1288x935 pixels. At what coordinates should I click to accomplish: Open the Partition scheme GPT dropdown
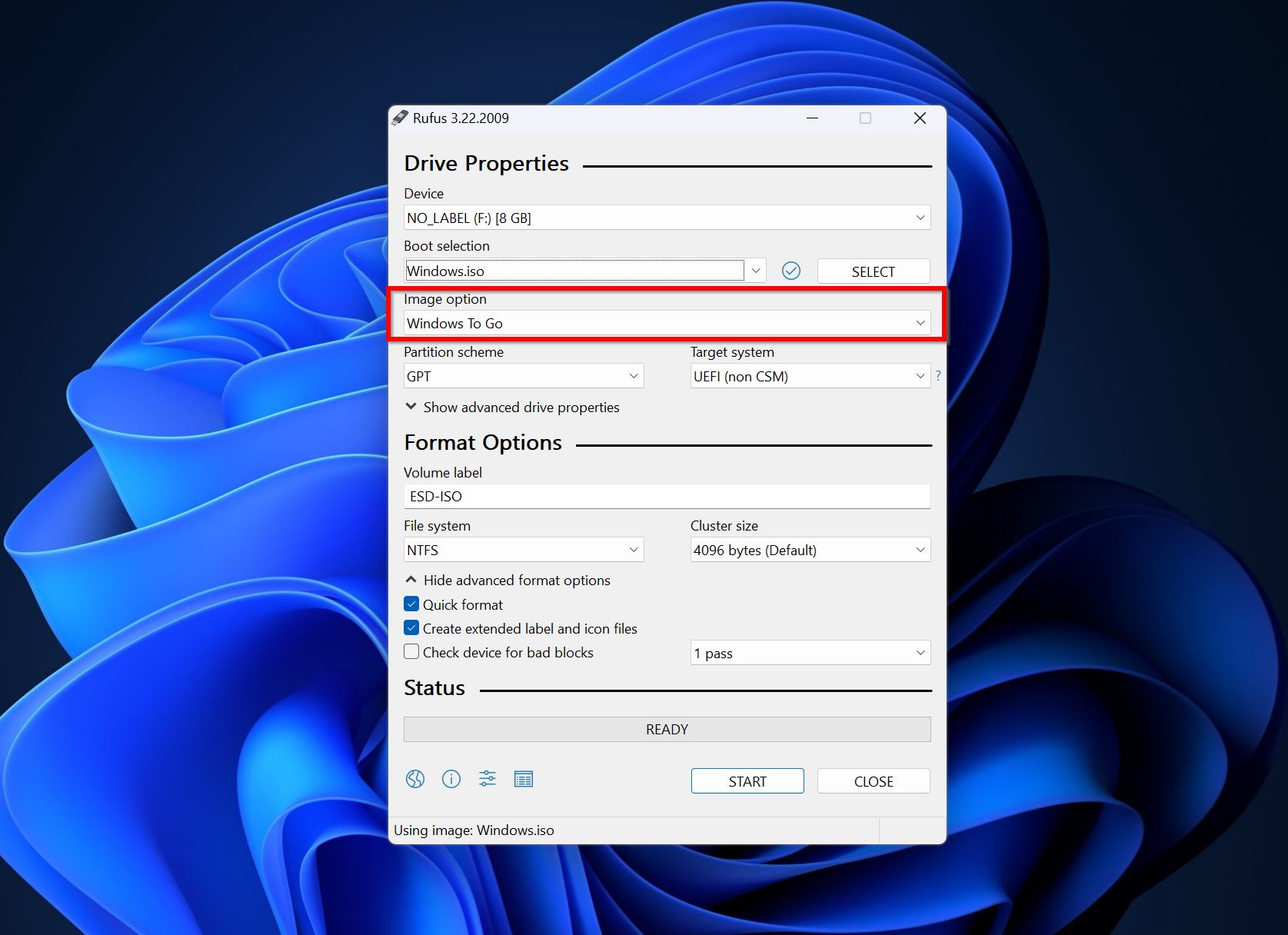[x=524, y=376]
